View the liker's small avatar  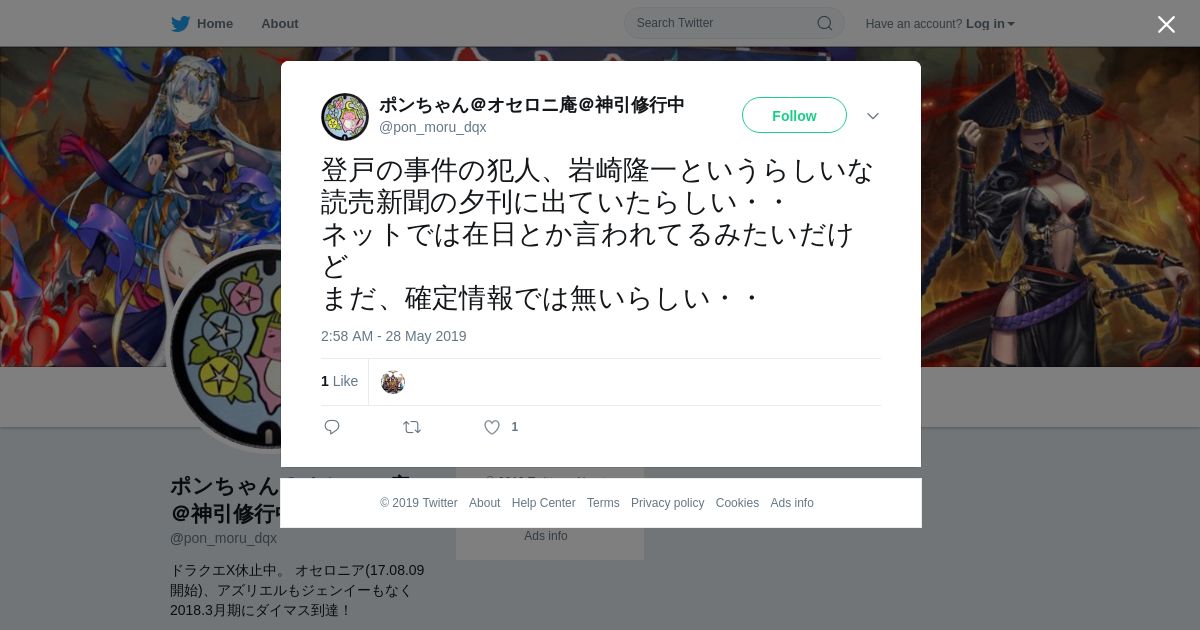[393, 382]
